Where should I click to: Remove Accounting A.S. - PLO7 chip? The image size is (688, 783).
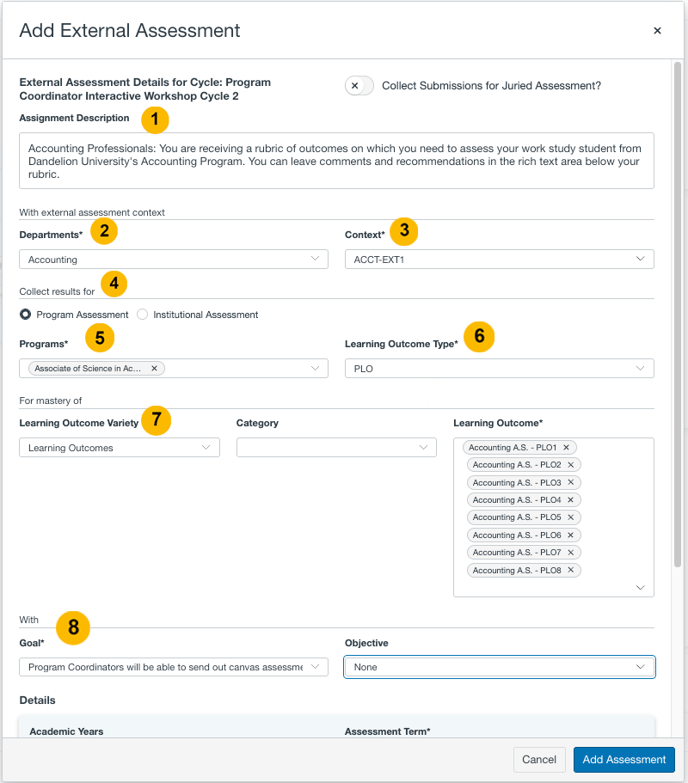tap(571, 552)
